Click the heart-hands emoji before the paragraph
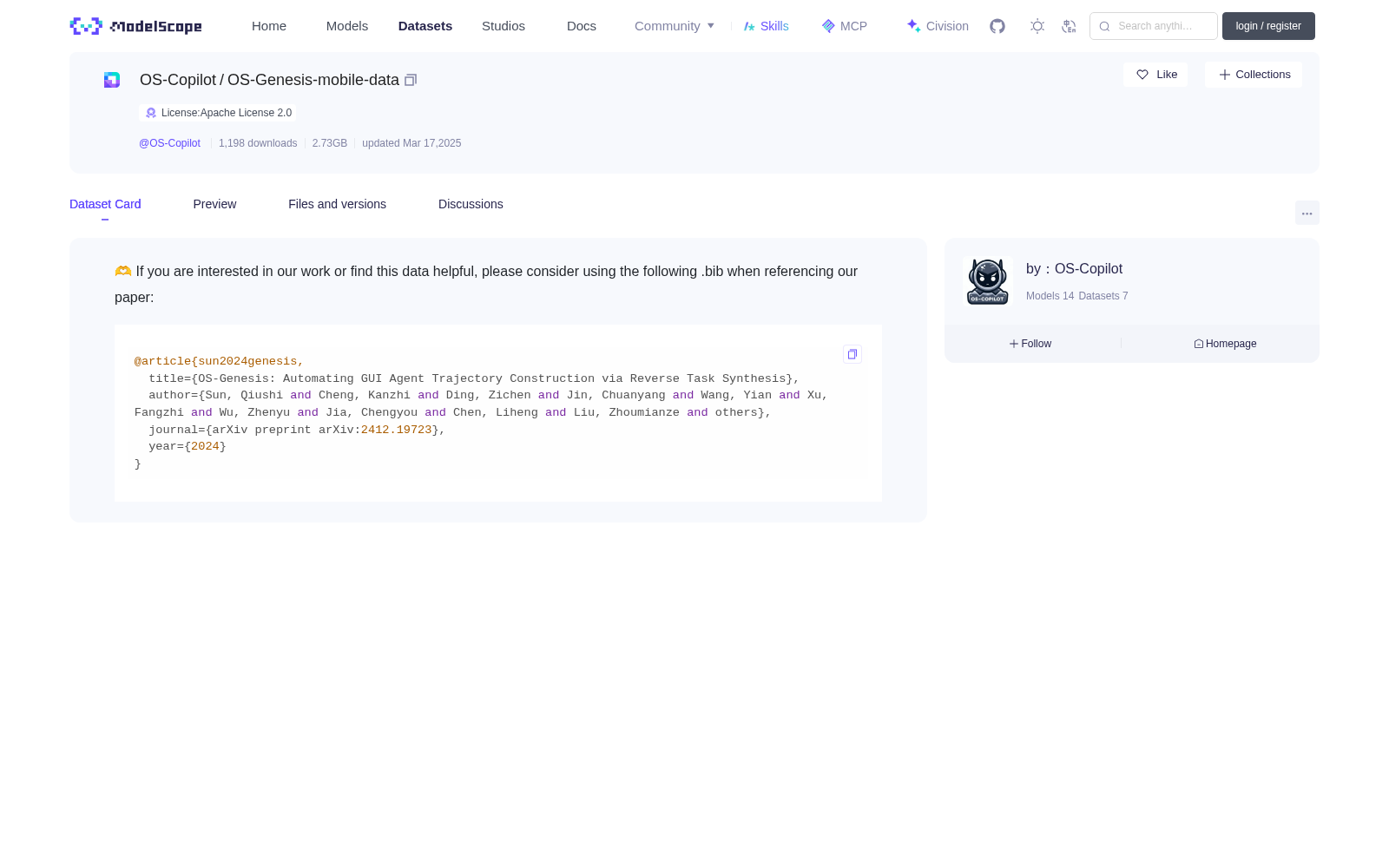1389x868 pixels. coord(123,271)
